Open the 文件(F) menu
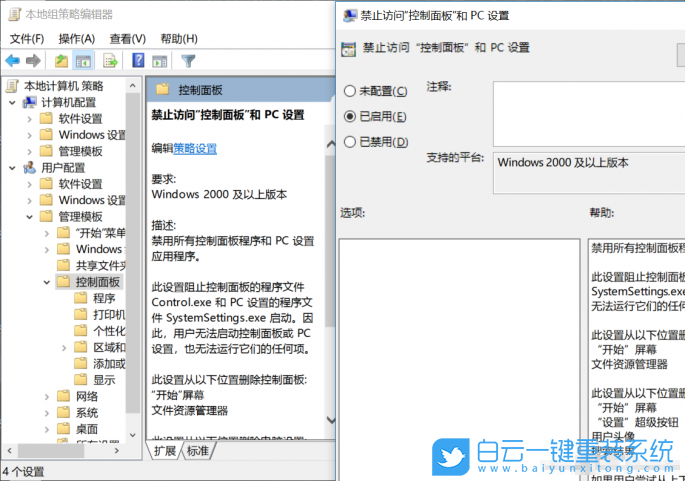This screenshot has height=481, width=685. click(27, 39)
